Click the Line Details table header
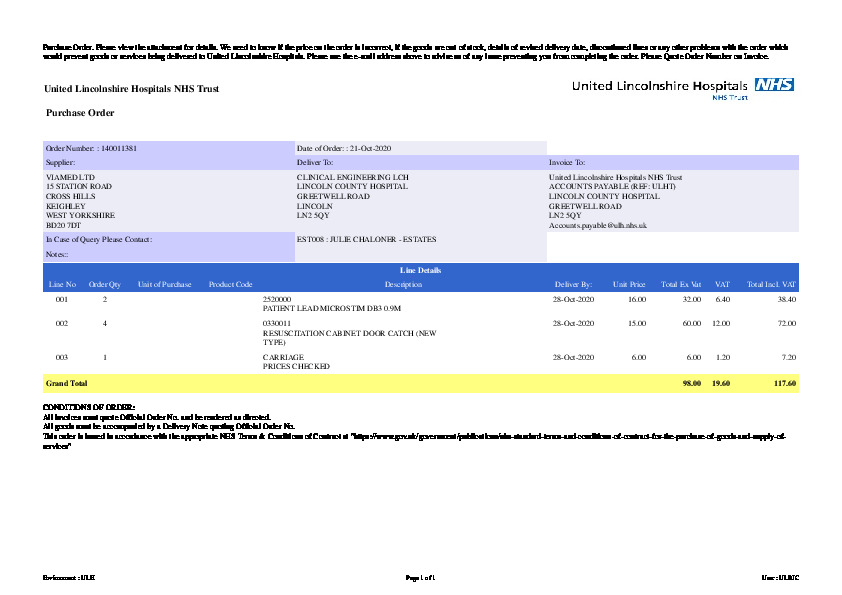842x595 pixels. 420,270
